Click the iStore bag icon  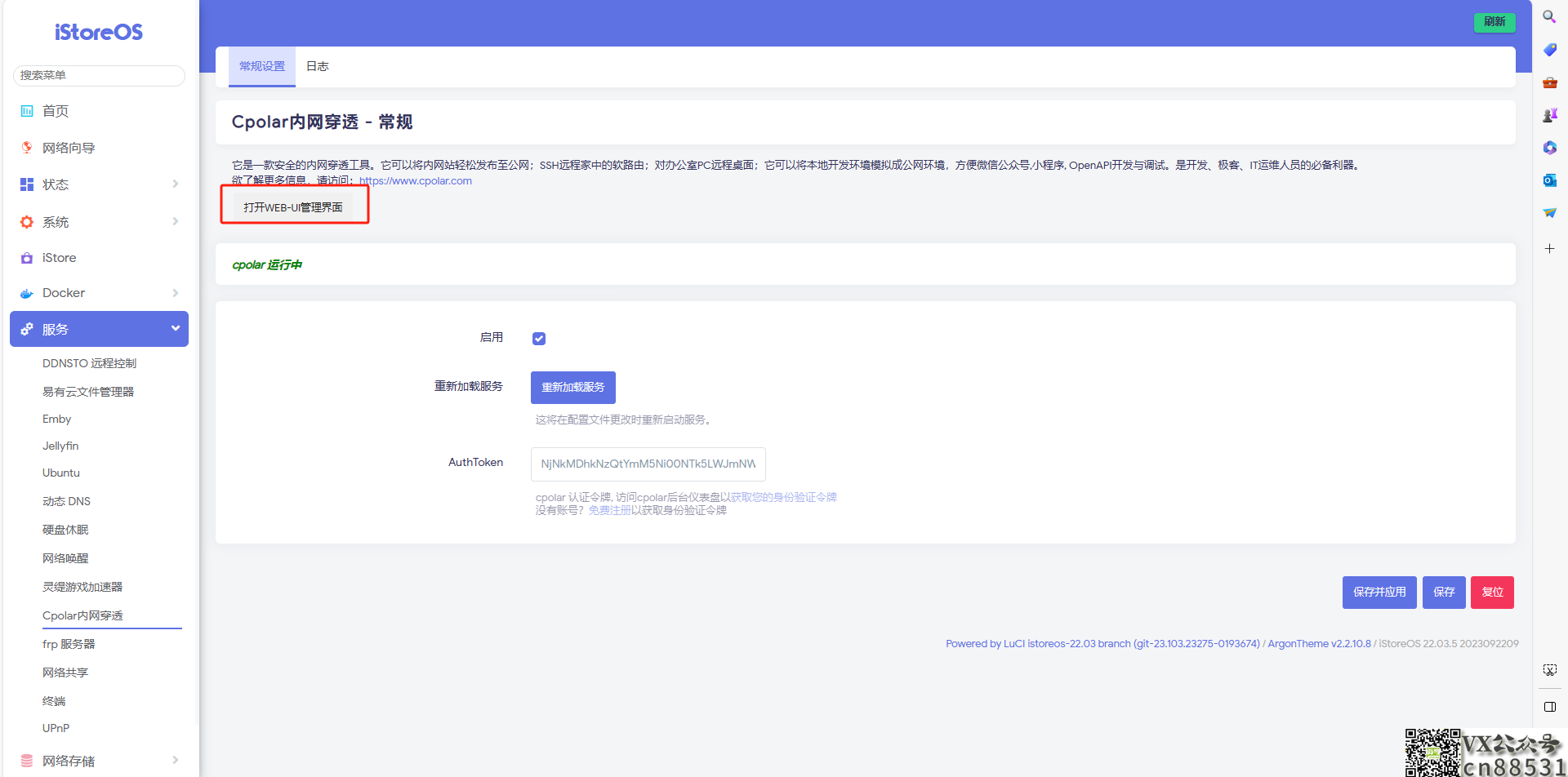coord(27,258)
